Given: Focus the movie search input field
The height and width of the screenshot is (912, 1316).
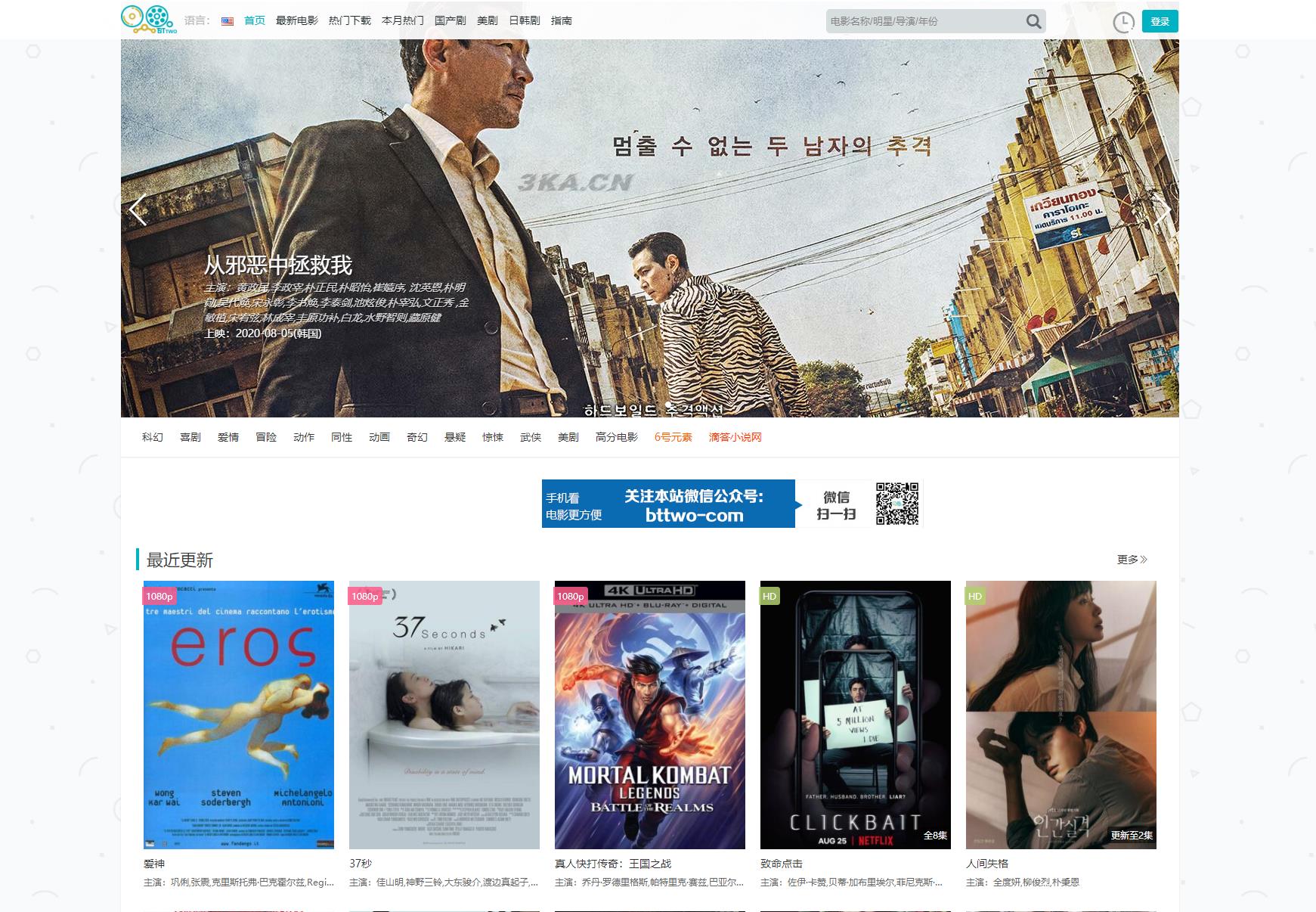Looking at the screenshot, I should click(x=924, y=21).
